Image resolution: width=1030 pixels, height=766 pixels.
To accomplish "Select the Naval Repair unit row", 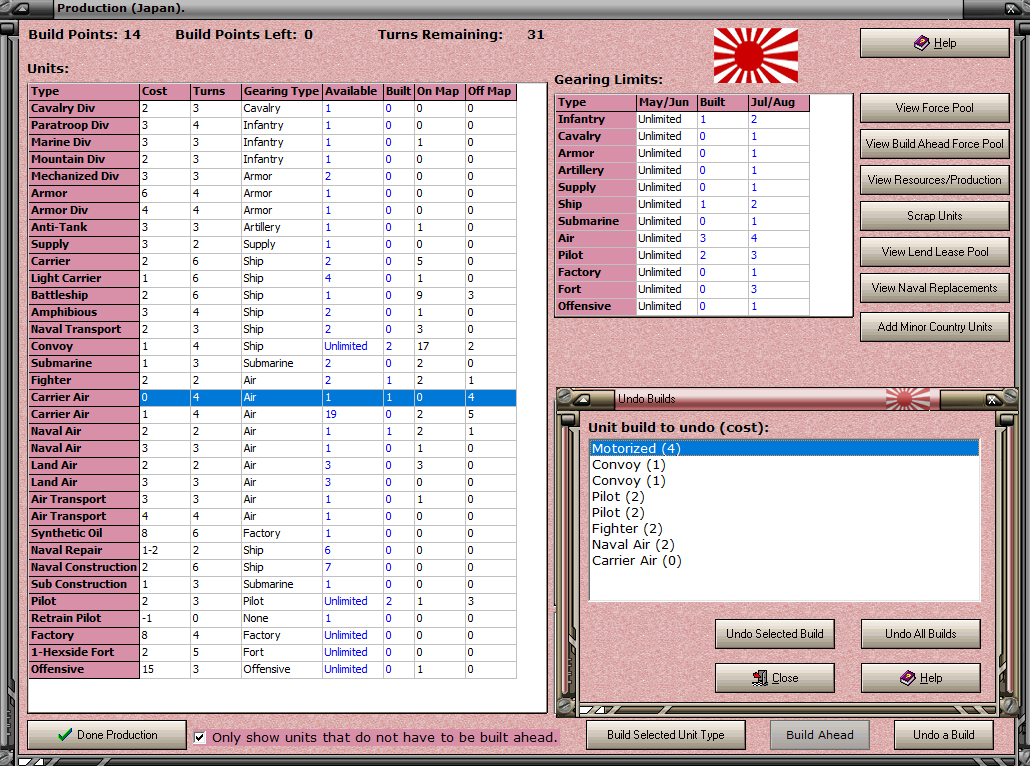I will point(273,551).
